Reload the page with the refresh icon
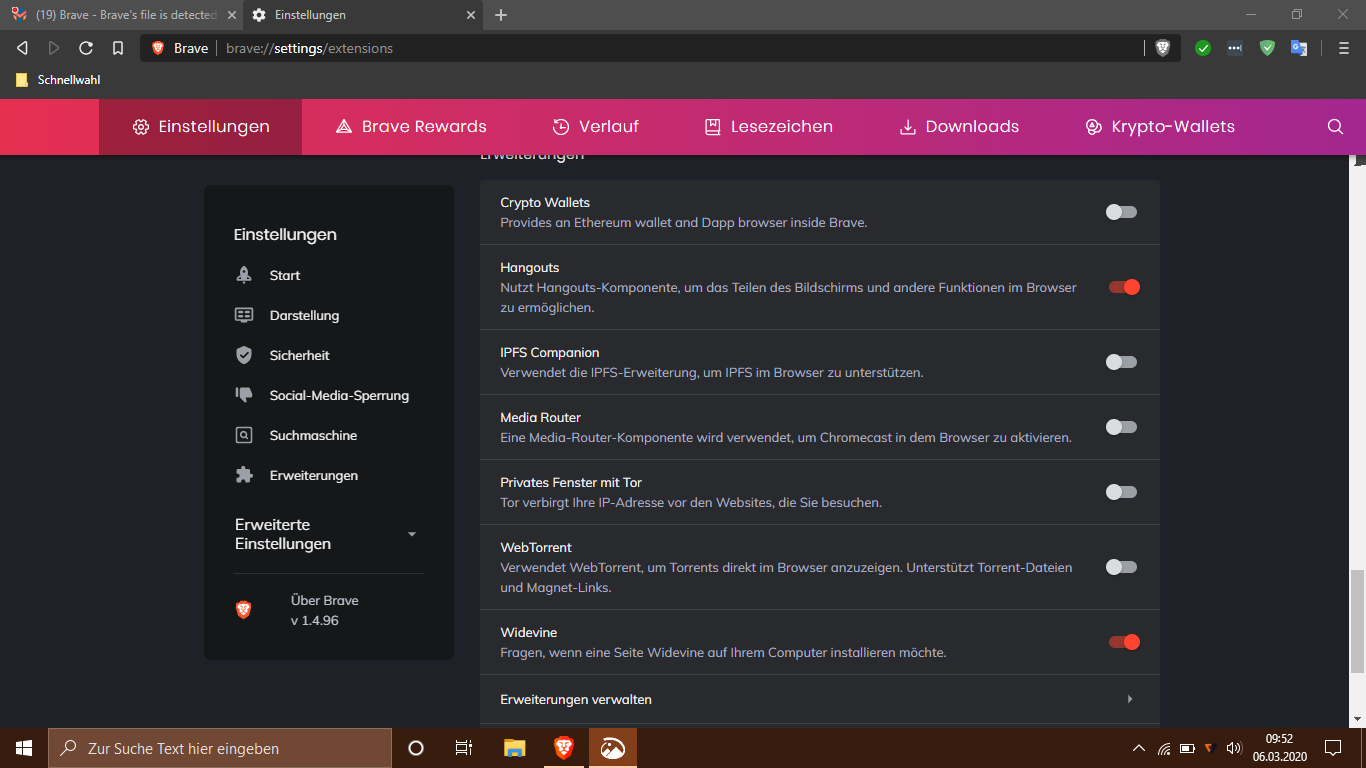Screen dimensions: 1366x768 click(x=86, y=48)
